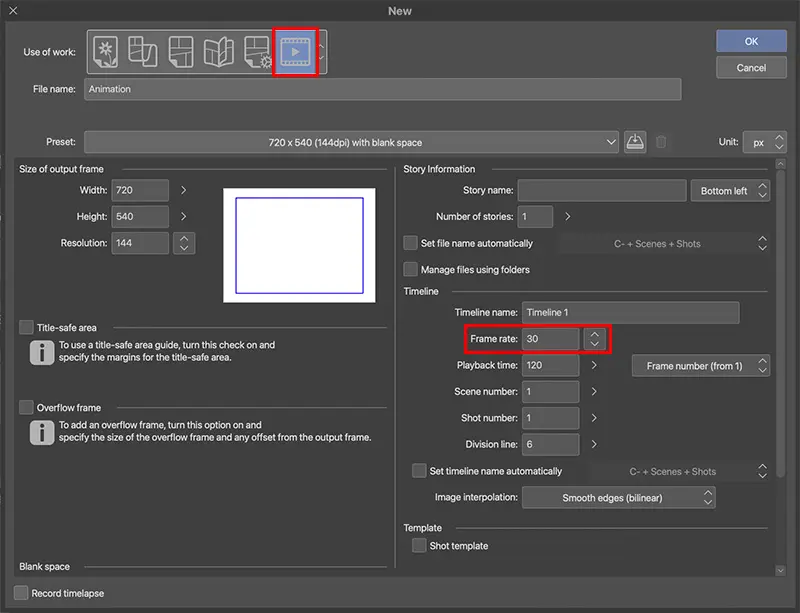Click the Cancel button
800x613 pixels.
tap(751, 67)
